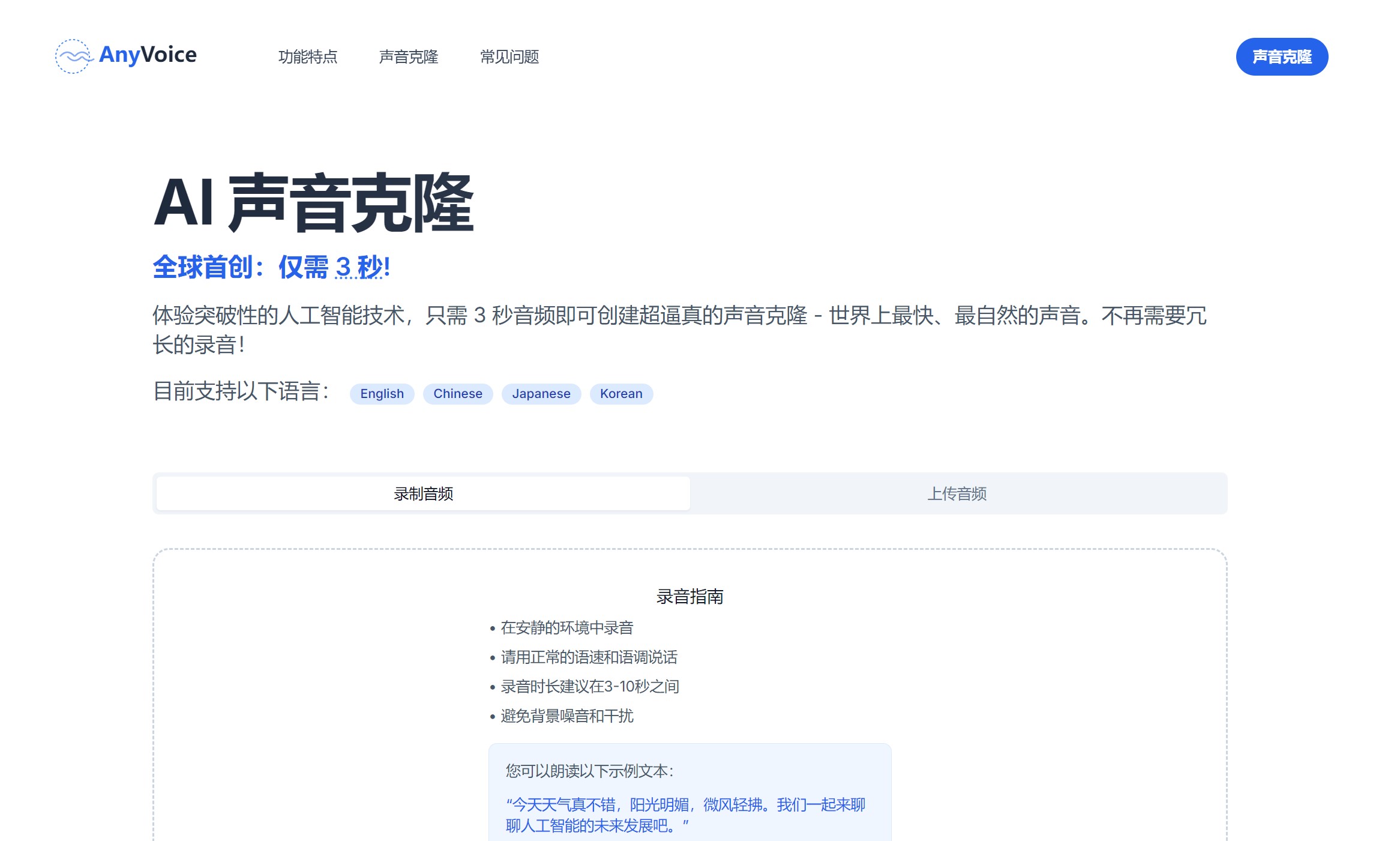Select the English language tag

point(382,394)
